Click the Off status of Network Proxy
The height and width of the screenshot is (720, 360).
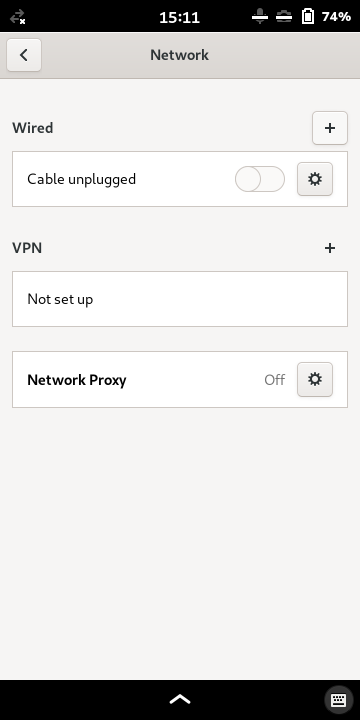[275, 380]
